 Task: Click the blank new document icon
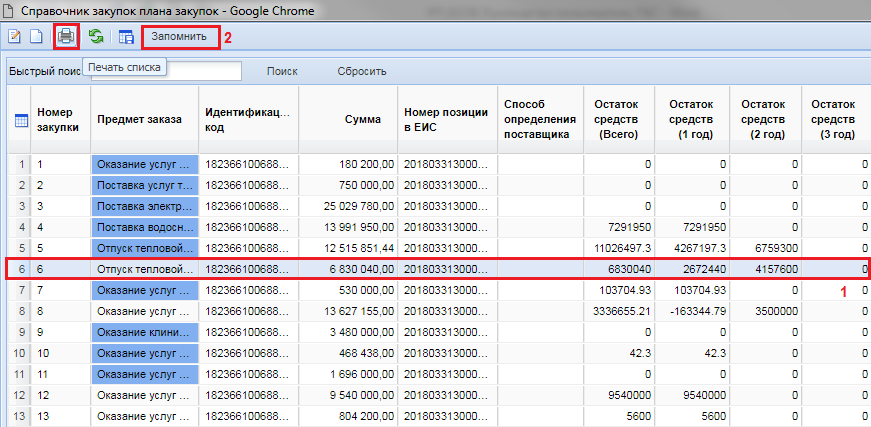tap(35, 37)
